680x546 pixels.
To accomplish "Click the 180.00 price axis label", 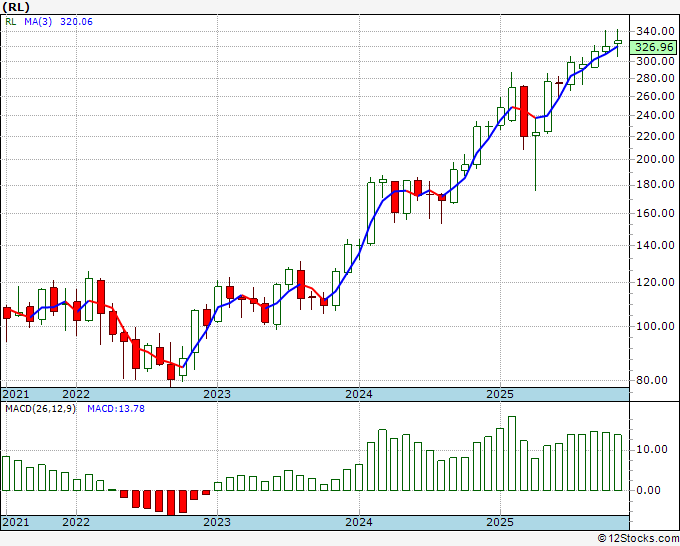I will pyautogui.click(x=655, y=185).
